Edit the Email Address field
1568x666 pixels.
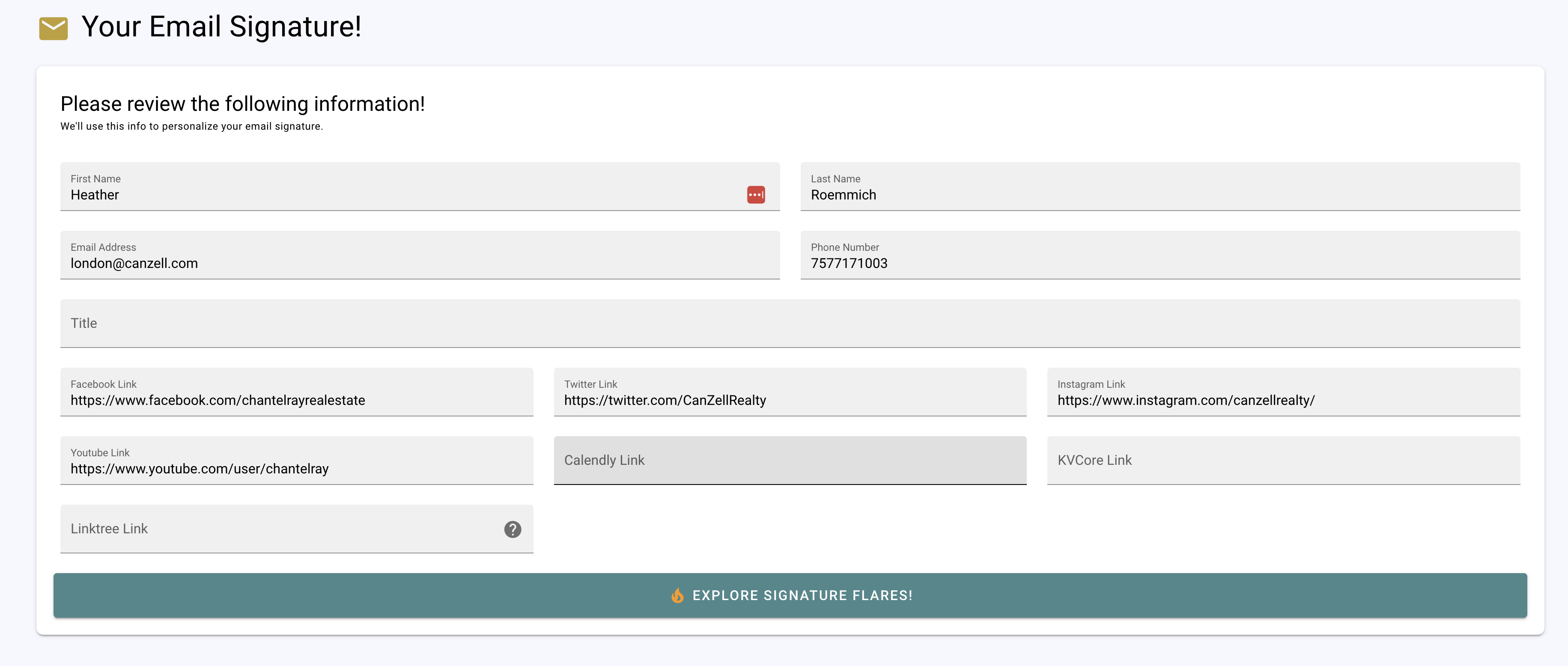(420, 255)
